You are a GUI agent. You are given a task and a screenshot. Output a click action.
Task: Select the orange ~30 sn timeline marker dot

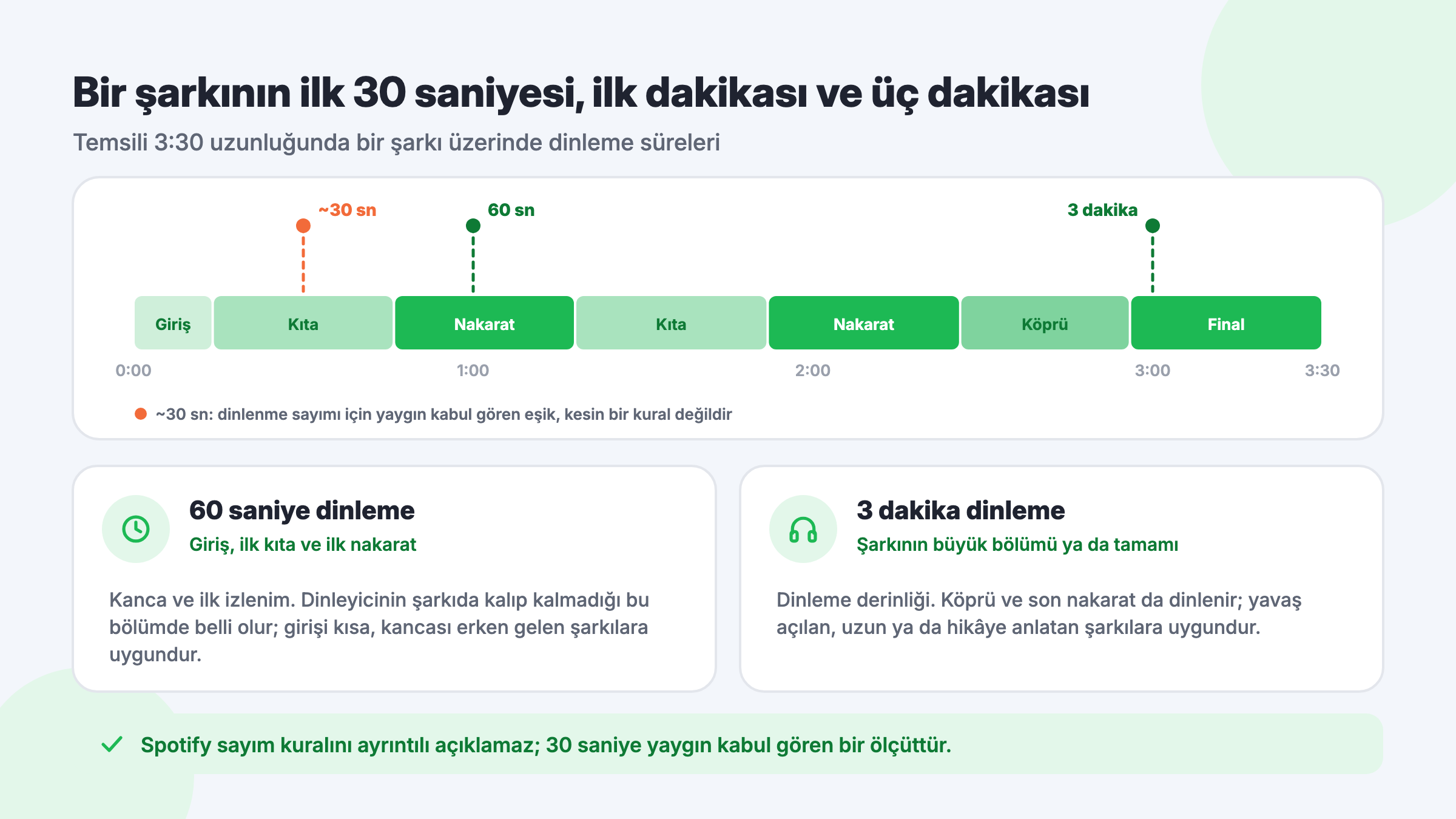pyautogui.click(x=303, y=226)
